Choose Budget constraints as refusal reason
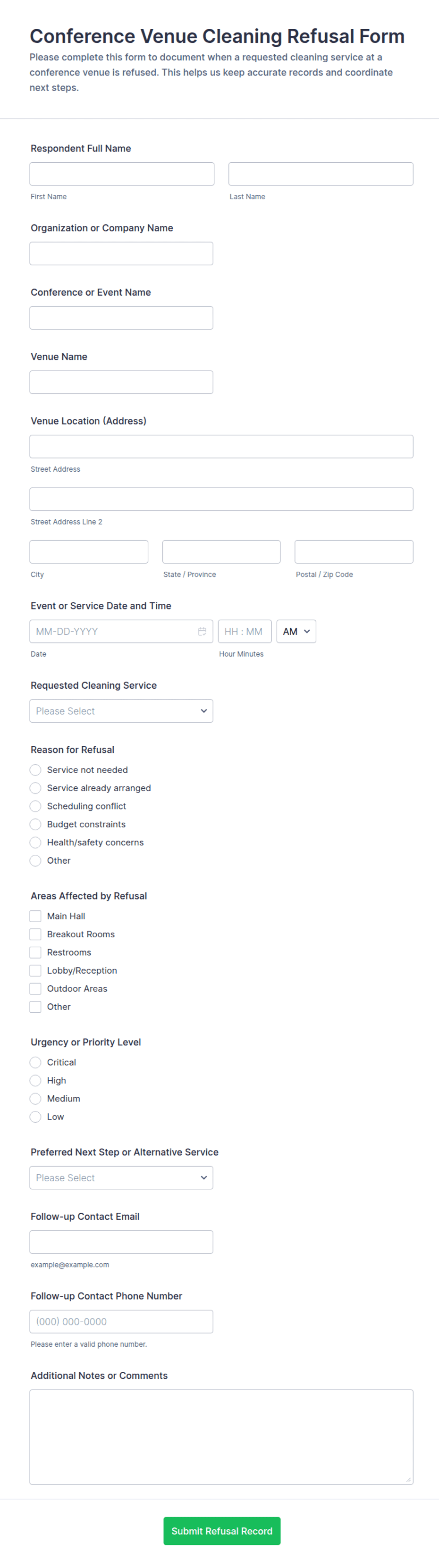Image resolution: width=439 pixels, height=1568 pixels. point(36,824)
